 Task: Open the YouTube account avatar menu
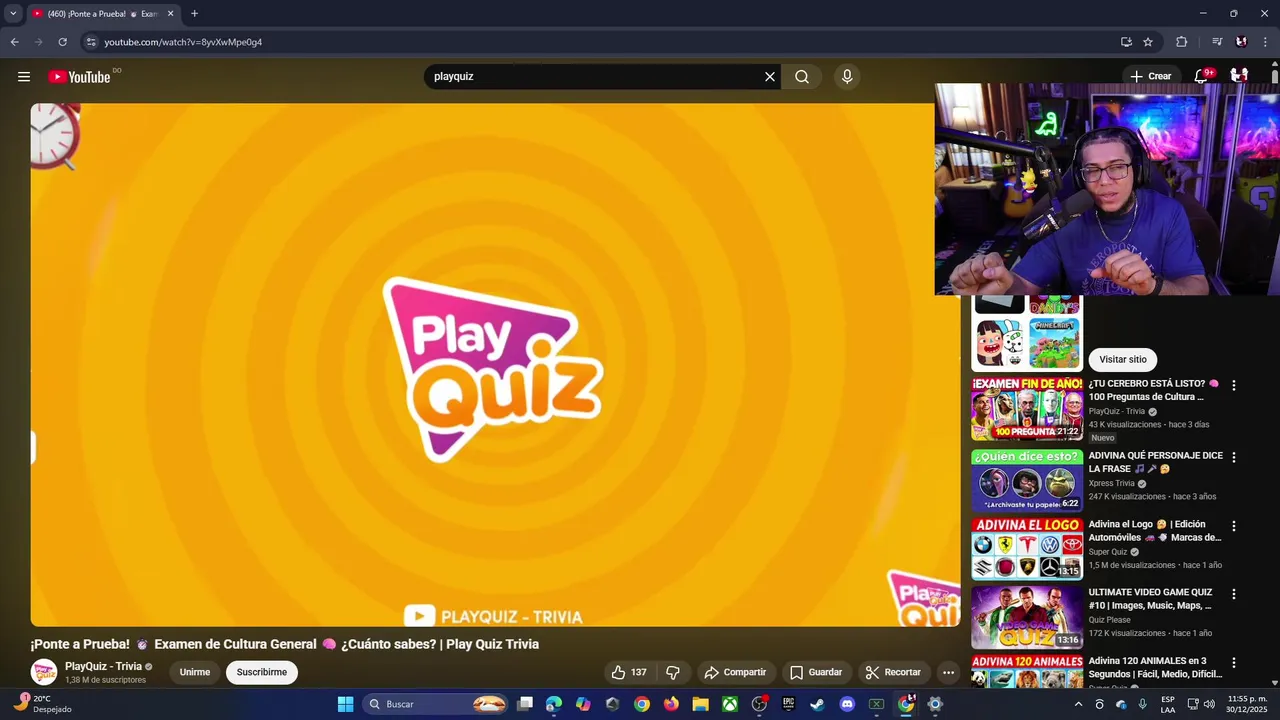point(1239,76)
